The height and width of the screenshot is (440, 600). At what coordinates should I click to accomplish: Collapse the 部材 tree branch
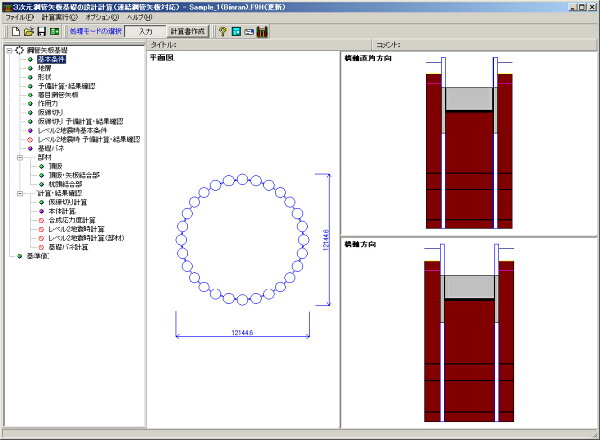[19, 157]
